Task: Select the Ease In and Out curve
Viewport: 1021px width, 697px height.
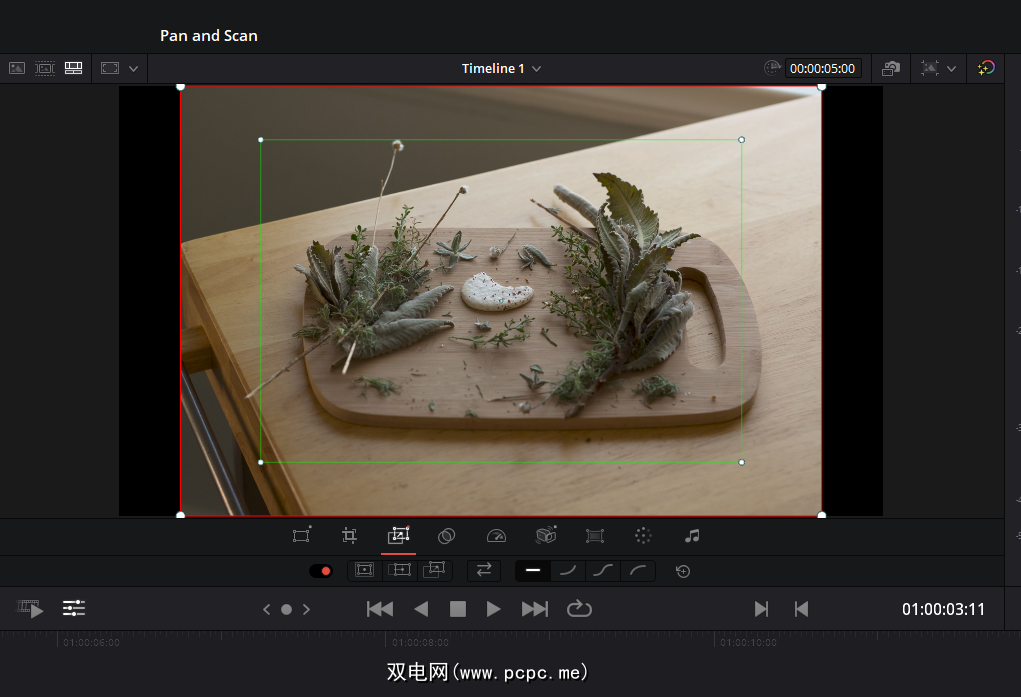Action: [x=603, y=570]
